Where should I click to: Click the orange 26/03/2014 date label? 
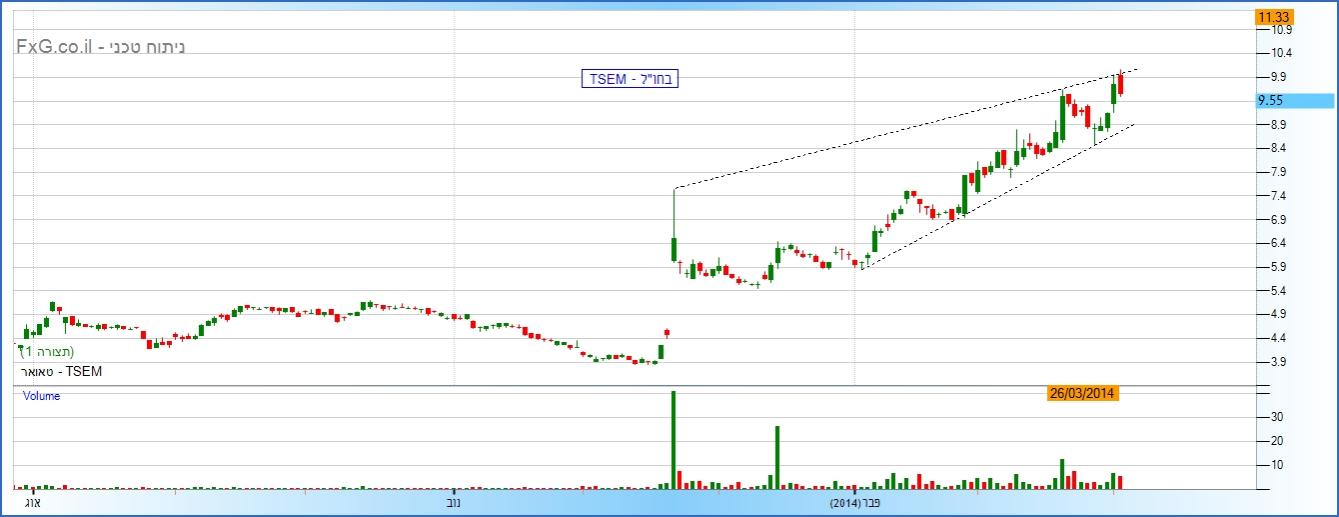click(1081, 393)
